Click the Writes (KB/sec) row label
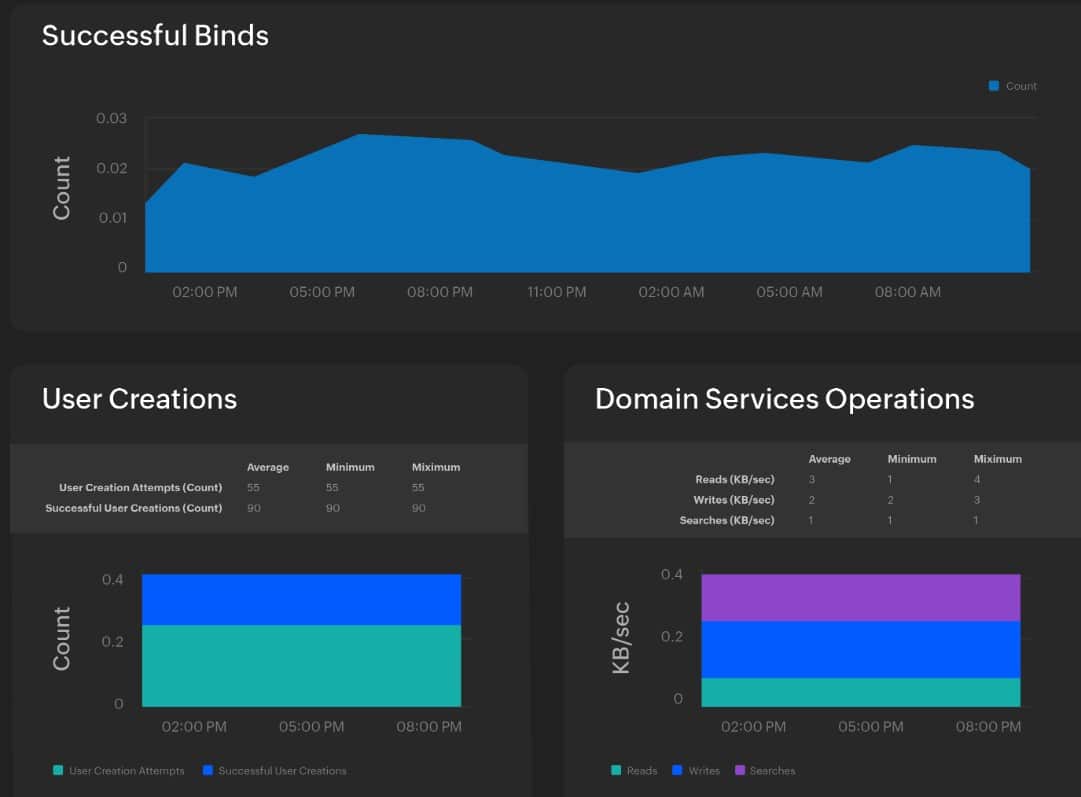The image size is (1081, 797). (734, 500)
